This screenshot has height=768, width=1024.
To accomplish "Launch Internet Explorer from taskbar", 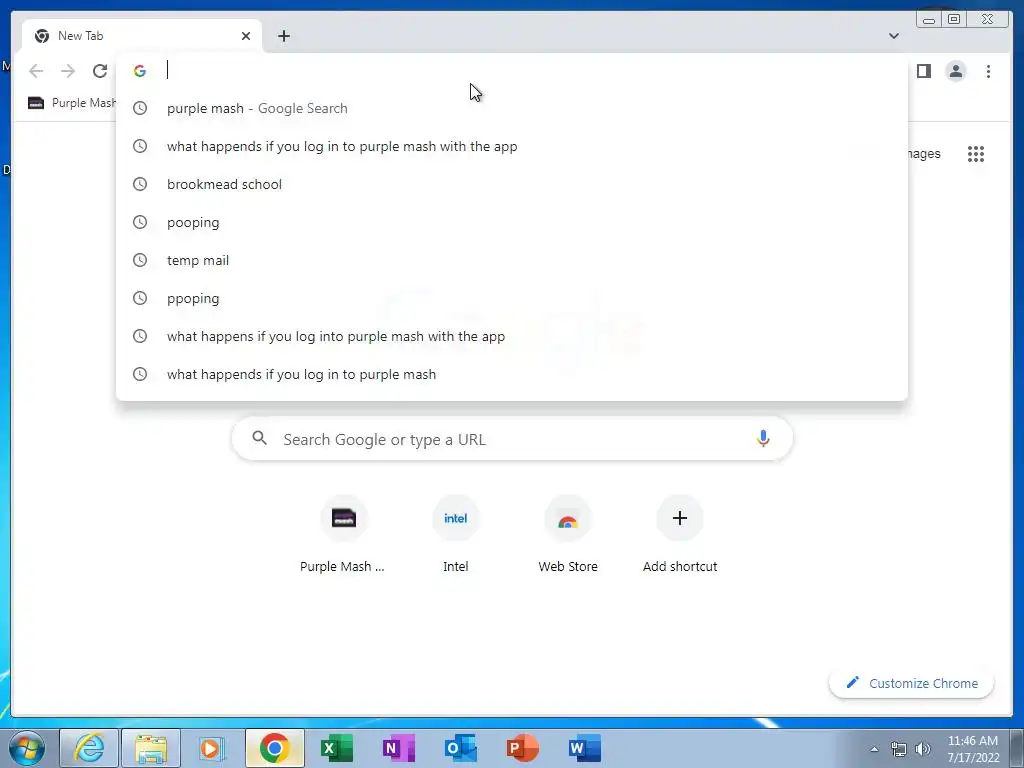I will (x=89, y=748).
